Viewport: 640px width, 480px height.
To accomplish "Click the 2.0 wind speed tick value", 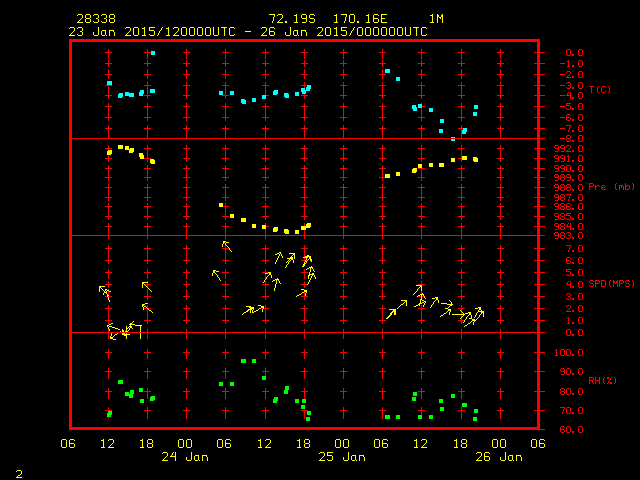I will pyautogui.click(x=574, y=309).
